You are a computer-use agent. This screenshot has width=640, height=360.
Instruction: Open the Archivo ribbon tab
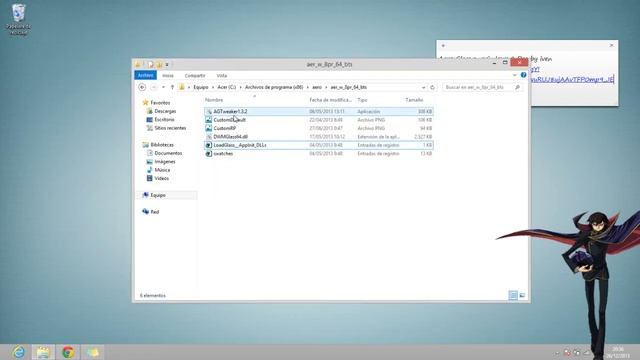click(145, 76)
